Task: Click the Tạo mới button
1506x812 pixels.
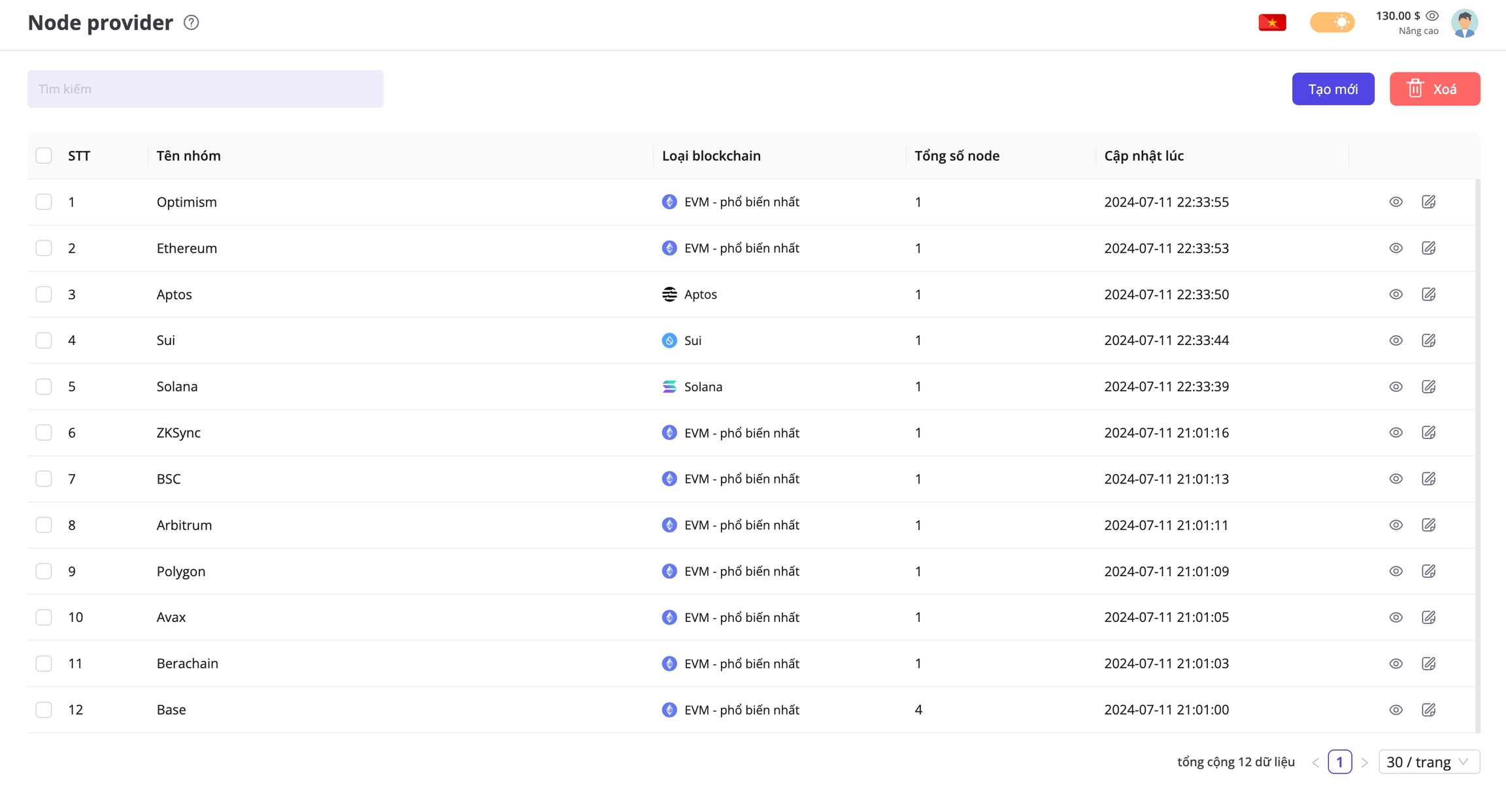Action: pos(1333,89)
